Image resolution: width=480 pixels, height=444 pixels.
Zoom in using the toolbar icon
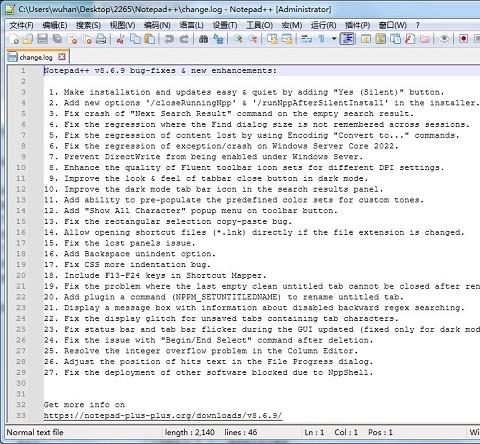(238, 39)
